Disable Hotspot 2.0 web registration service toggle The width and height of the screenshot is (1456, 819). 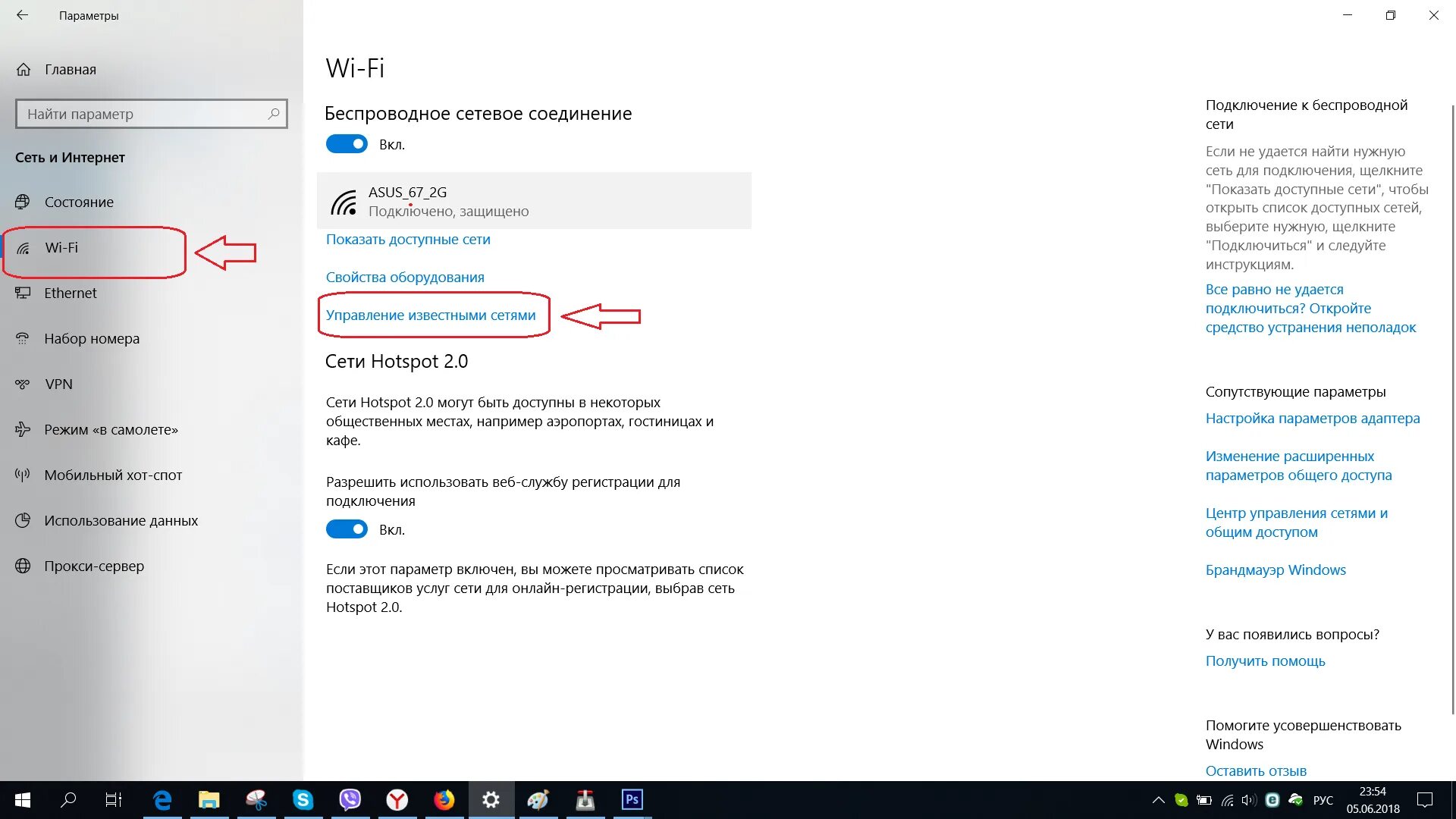tap(347, 529)
